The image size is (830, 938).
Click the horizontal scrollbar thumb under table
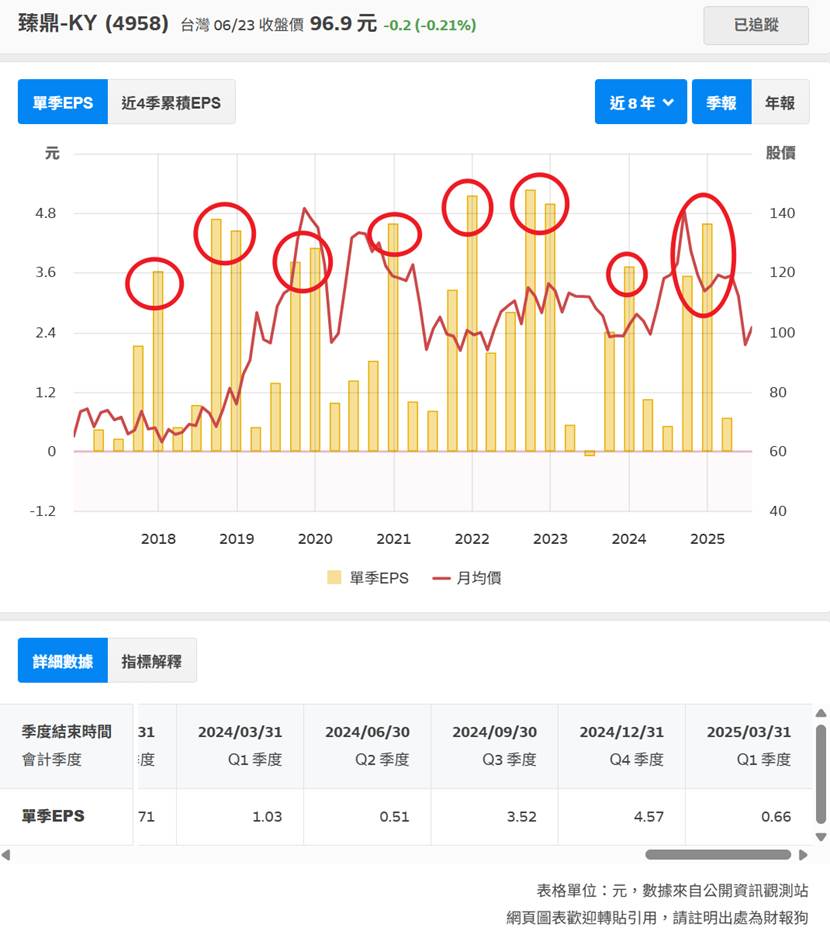click(718, 855)
